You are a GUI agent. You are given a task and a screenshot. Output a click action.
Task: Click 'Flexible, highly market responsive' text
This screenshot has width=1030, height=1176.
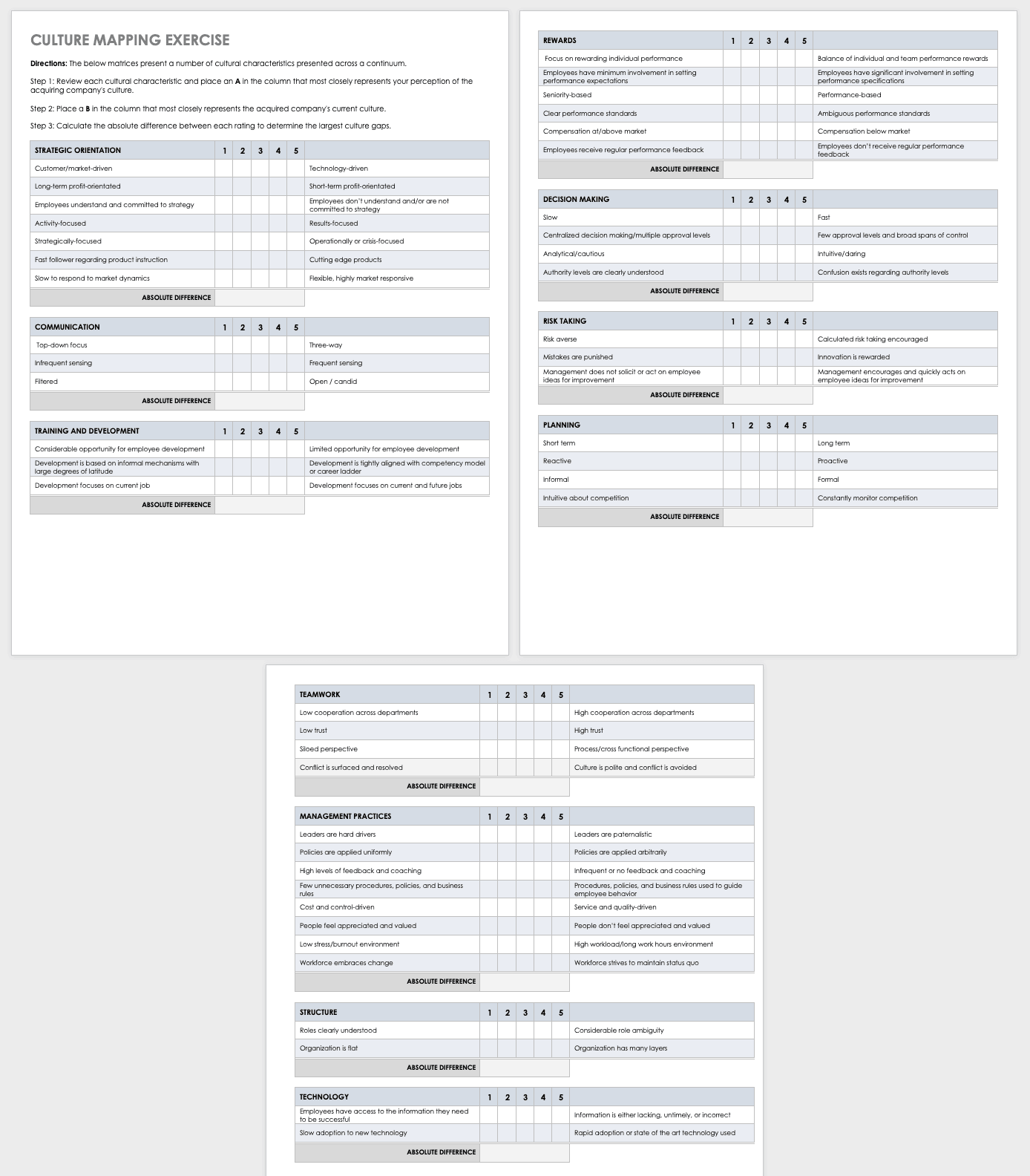tap(361, 278)
